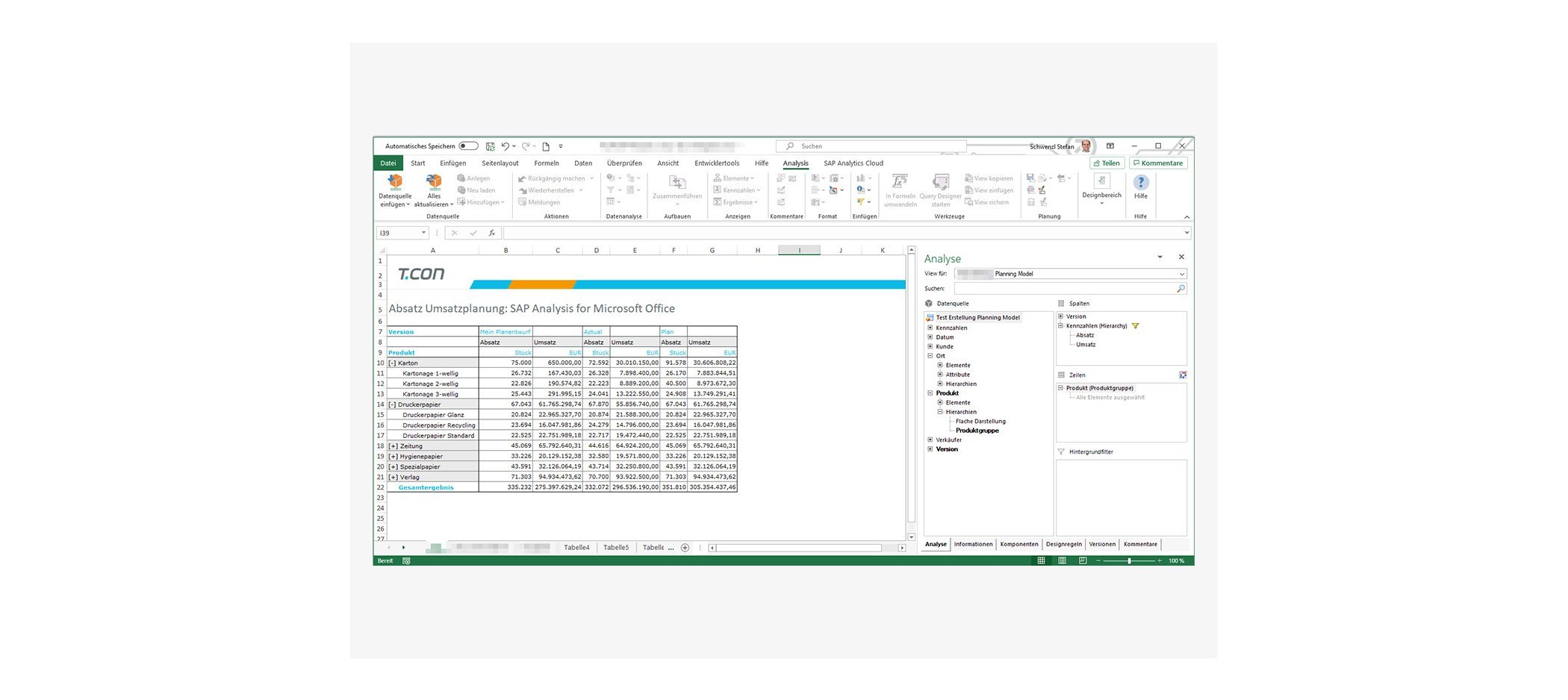Image resolution: width=1568 pixels, height=700 pixels.
Task: Click View sichern in the Werkzeuge group
Action: coord(987,202)
